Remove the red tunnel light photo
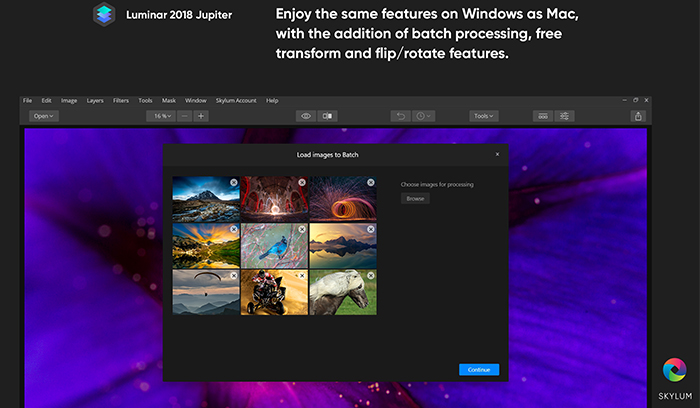Viewport: 700px width, 408px height. (302, 183)
